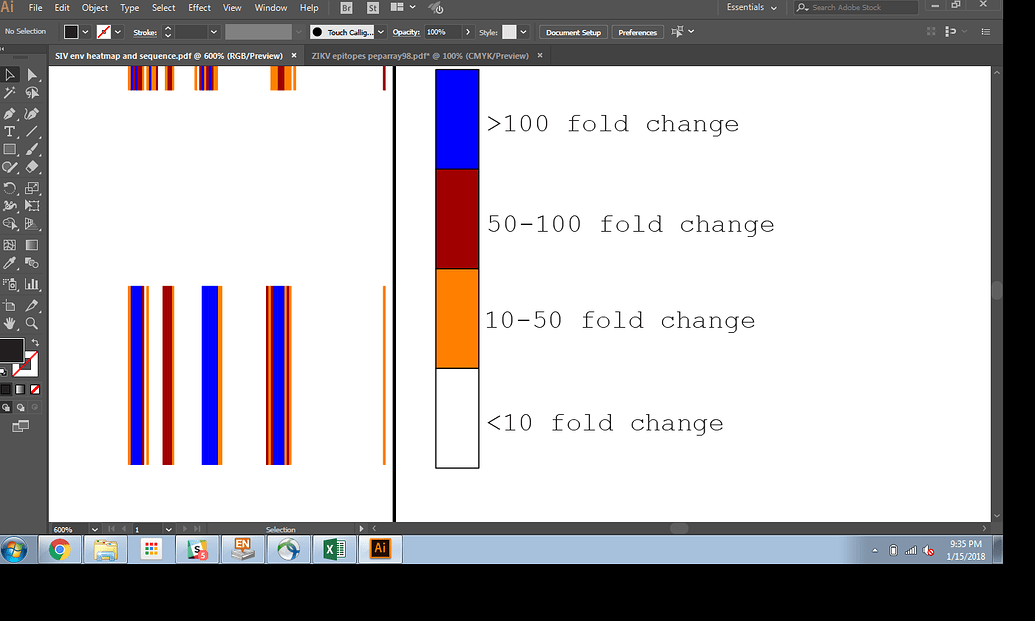This screenshot has height=621, width=1035.
Task: Select the Direct Selection tool
Action: coord(30,74)
